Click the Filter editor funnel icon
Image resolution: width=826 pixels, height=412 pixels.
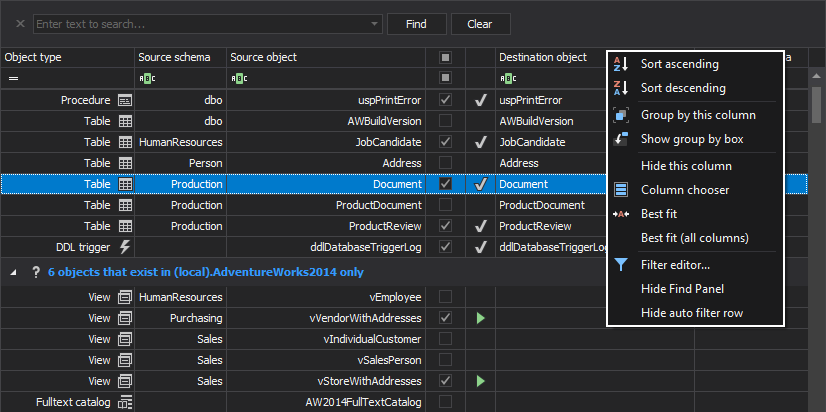click(621, 265)
